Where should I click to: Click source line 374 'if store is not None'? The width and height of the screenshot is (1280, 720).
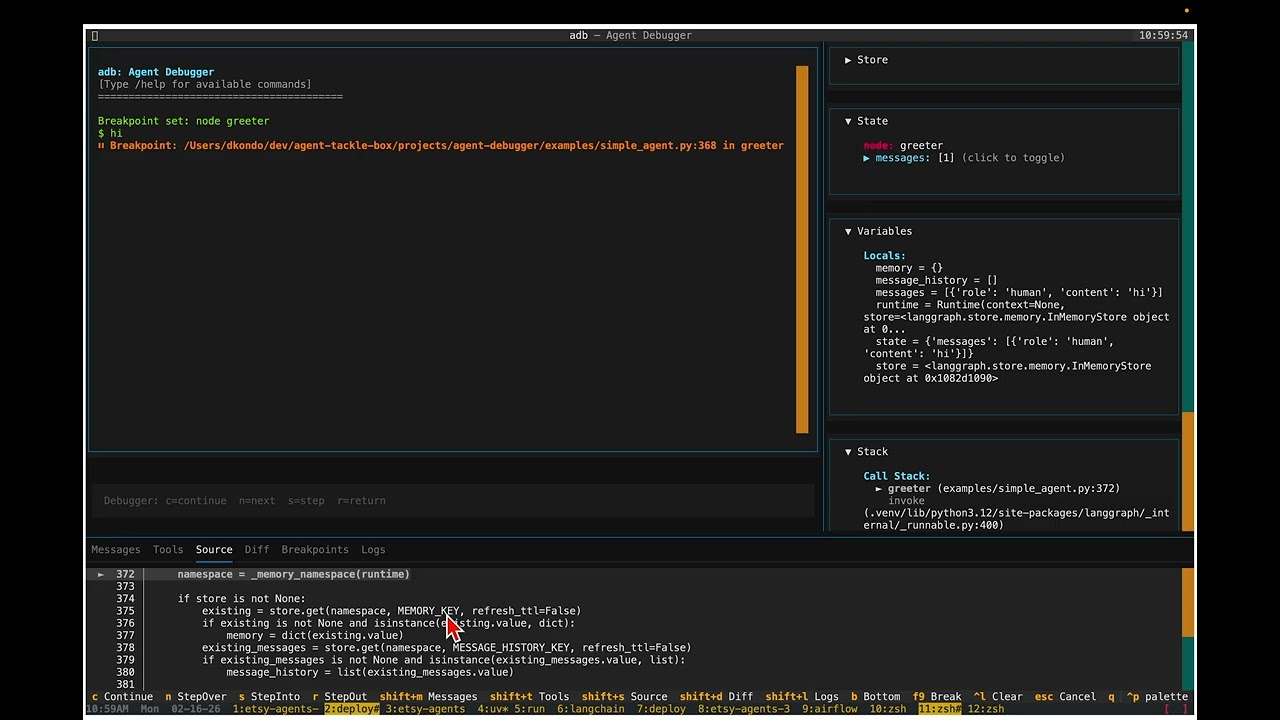[x=242, y=599]
